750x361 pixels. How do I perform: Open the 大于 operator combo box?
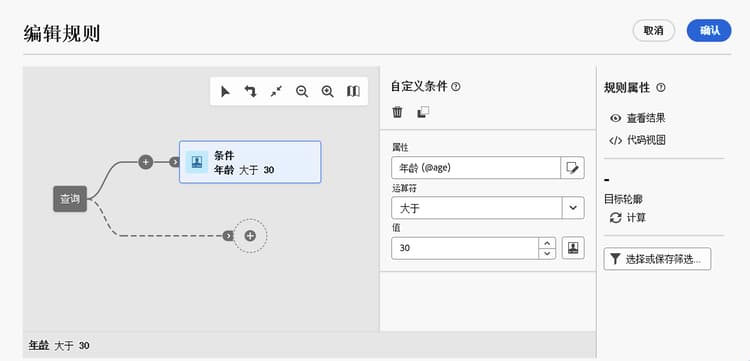(x=487, y=208)
